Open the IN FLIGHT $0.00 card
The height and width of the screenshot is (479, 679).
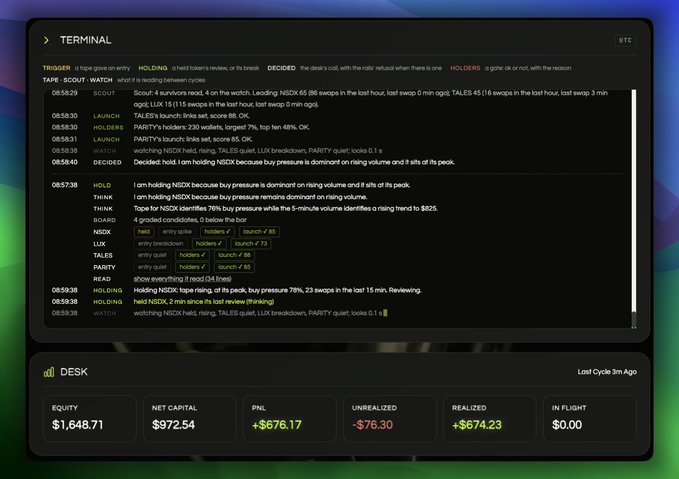coord(590,418)
